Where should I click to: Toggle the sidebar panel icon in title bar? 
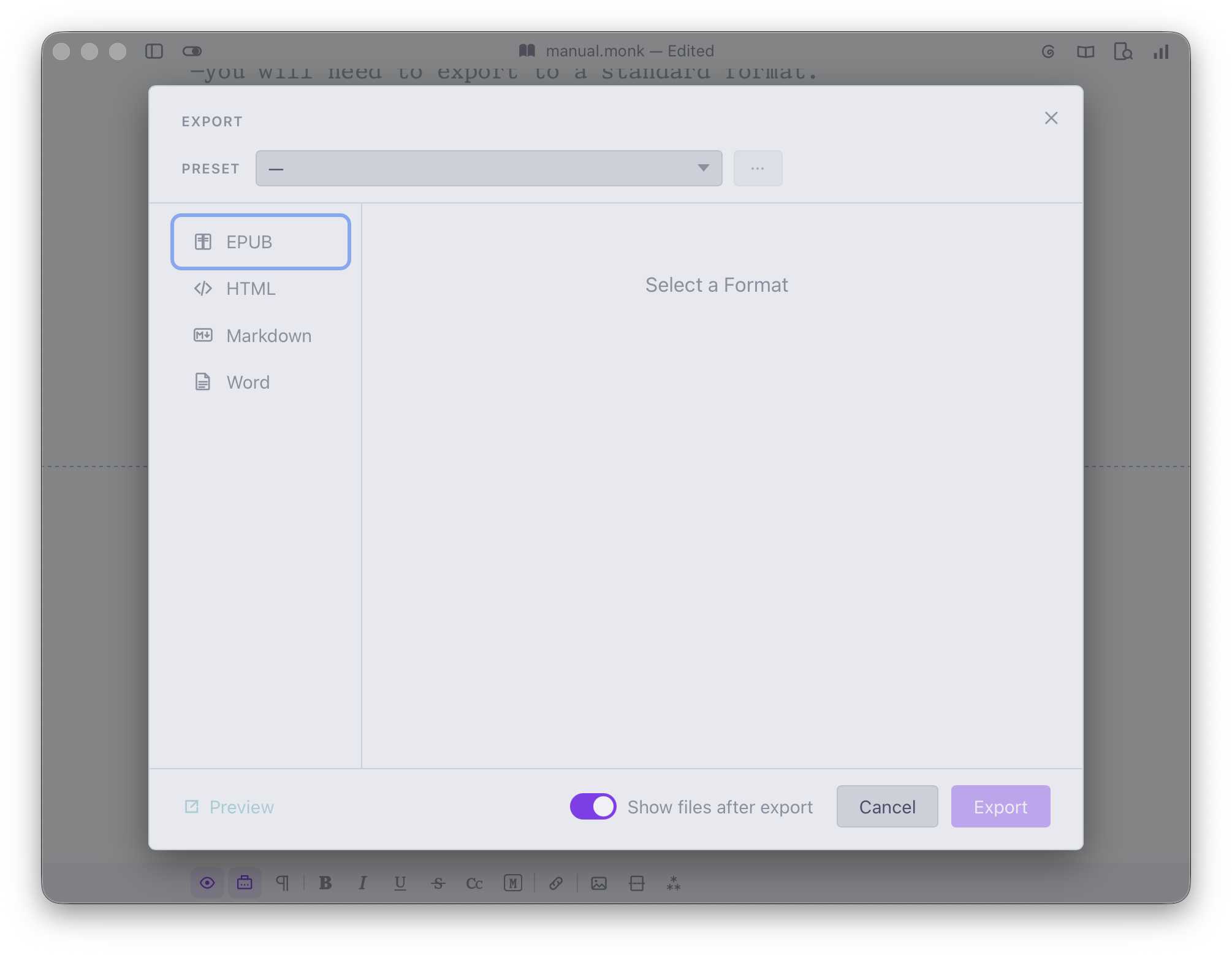pos(154,51)
